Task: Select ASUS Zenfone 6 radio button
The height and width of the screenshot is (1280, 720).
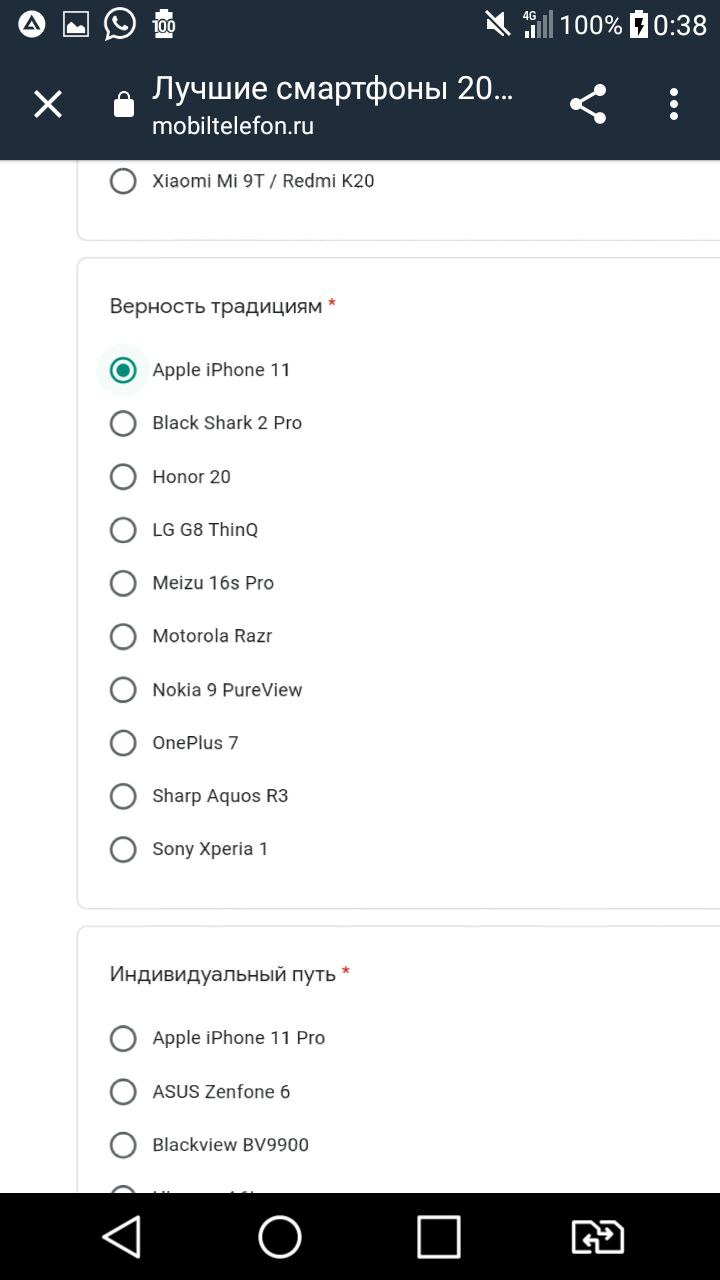Action: coord(123,1092)
